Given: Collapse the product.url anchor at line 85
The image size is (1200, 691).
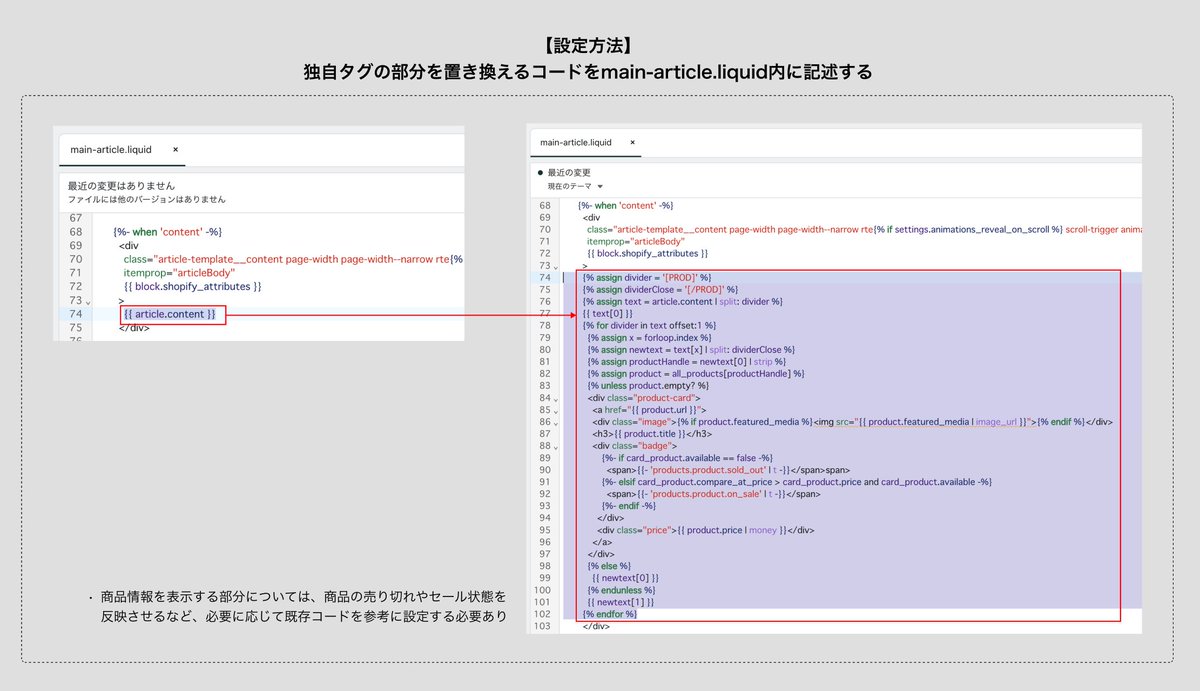Looking at the screenshot, I should (x=557, y=410).
